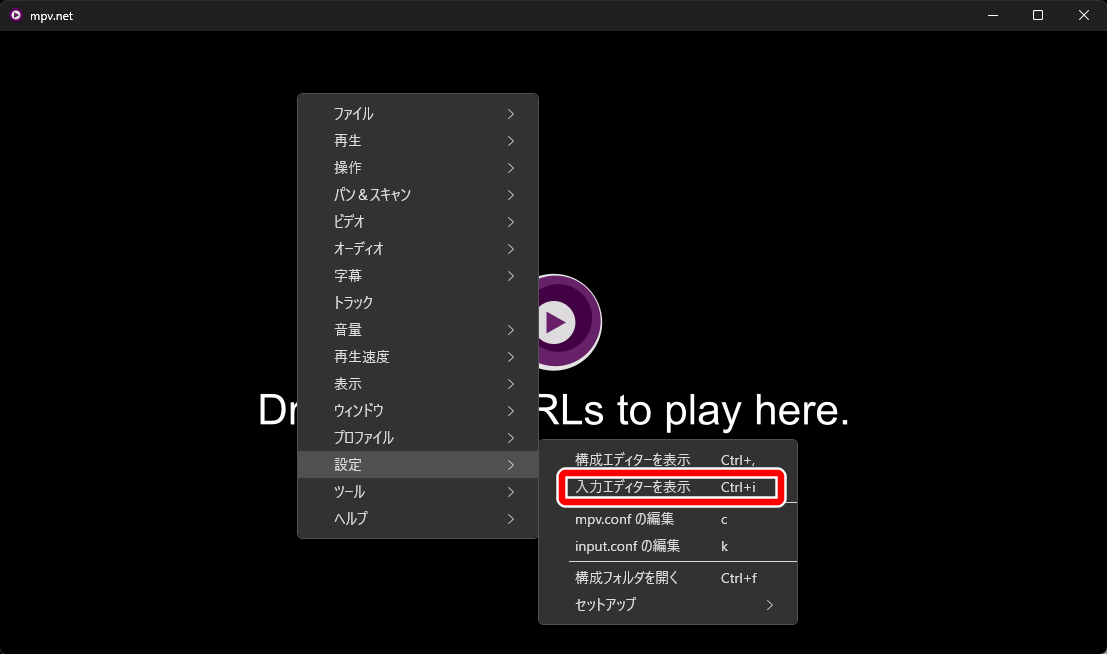Maximize the mpv.net window
Screen dimensions: 1107x654
point(1038,15)
